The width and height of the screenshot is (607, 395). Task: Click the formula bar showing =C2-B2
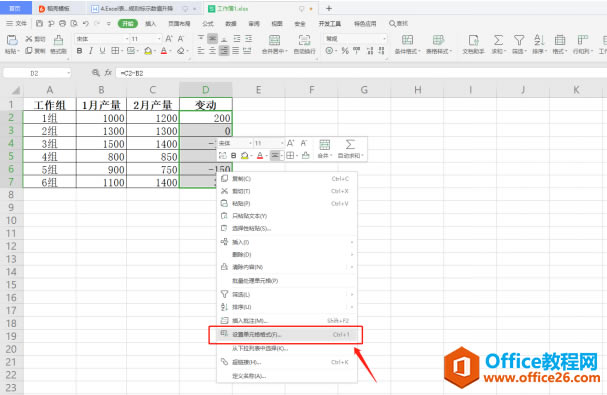(x=360, y=73)
